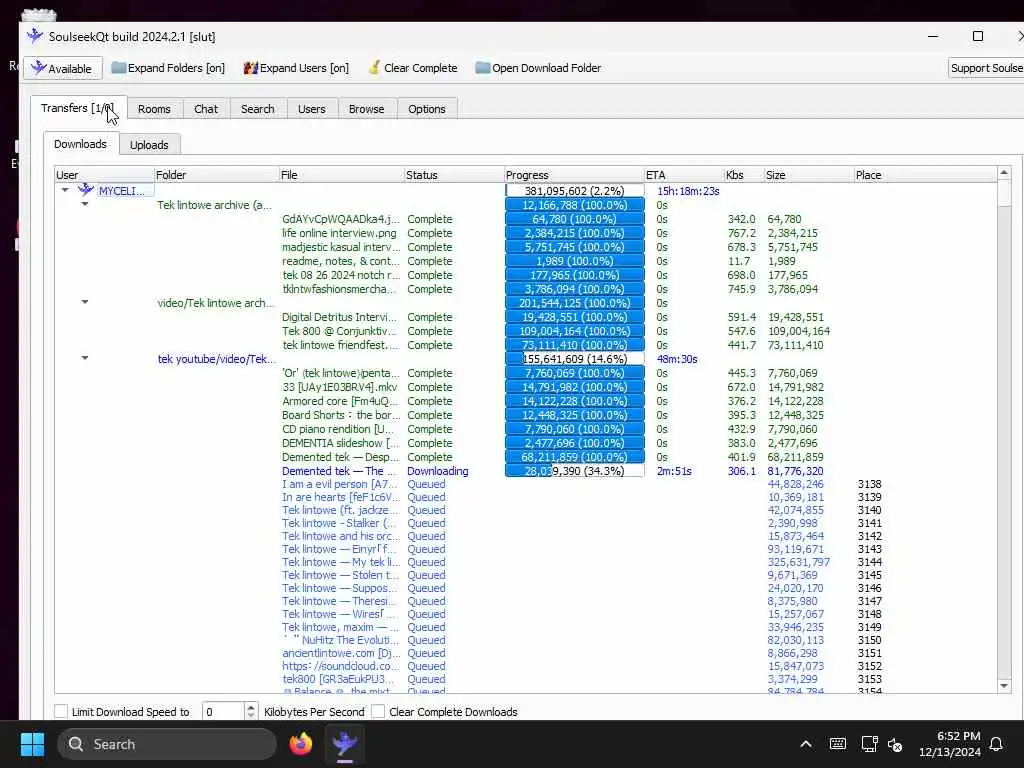Viewport: 1024px width, 768px height.
Task: Toggle Expand Folders [on] button
Action: click(x=168, y=68)
